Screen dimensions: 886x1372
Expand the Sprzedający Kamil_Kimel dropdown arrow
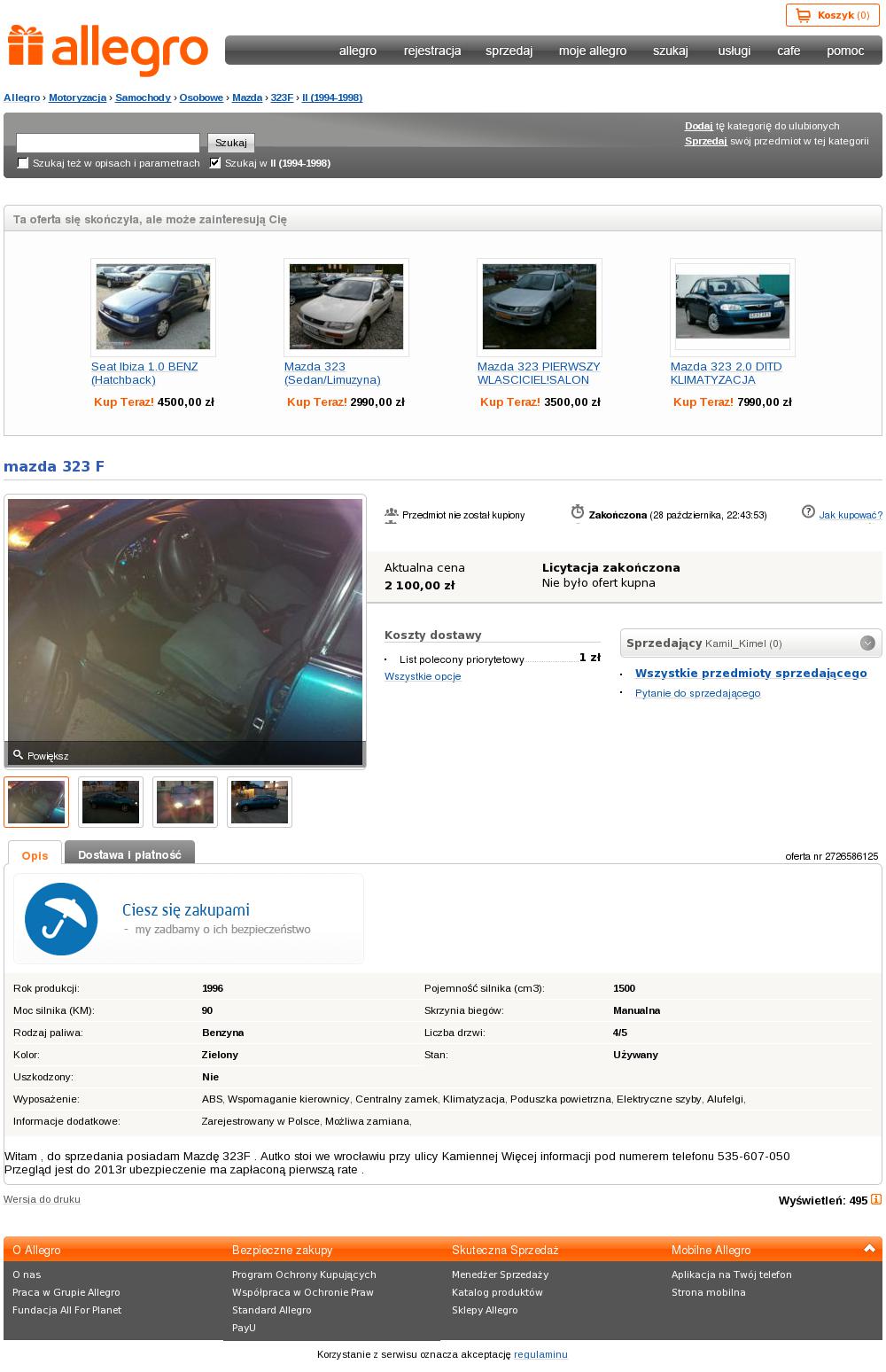pos(867,643)
